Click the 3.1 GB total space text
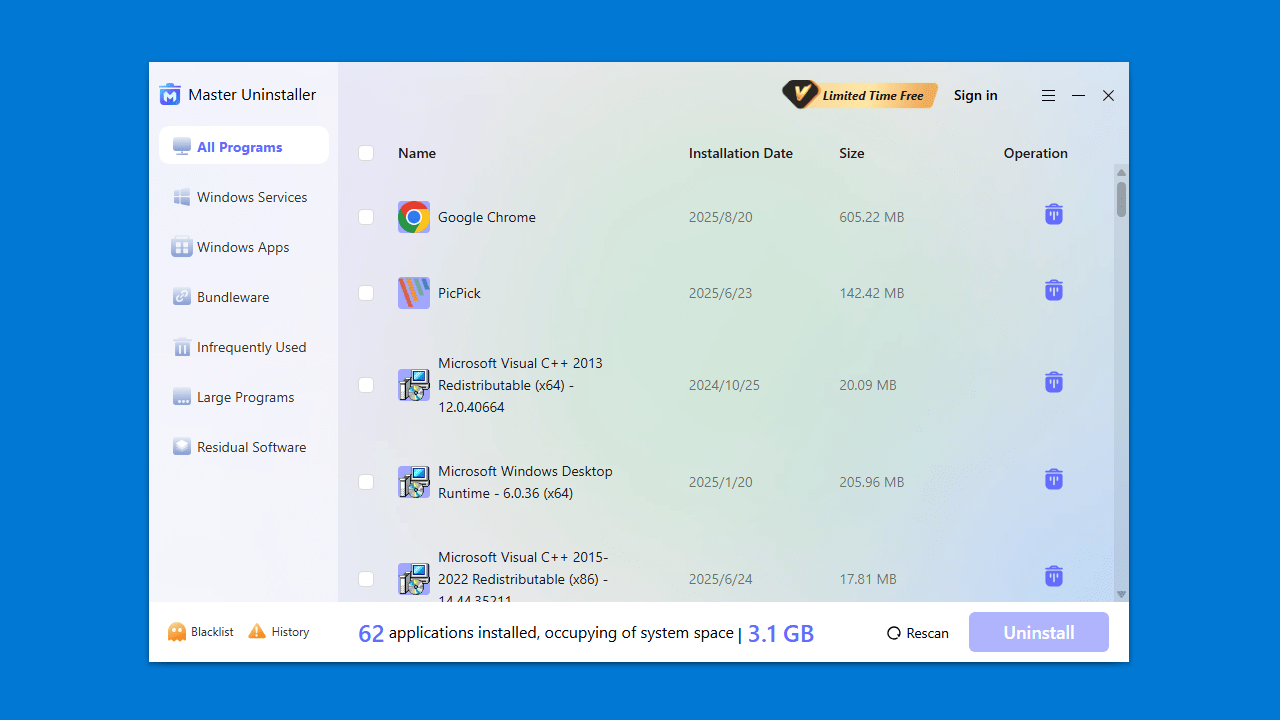1280x720 pixels. coord(781,633)
